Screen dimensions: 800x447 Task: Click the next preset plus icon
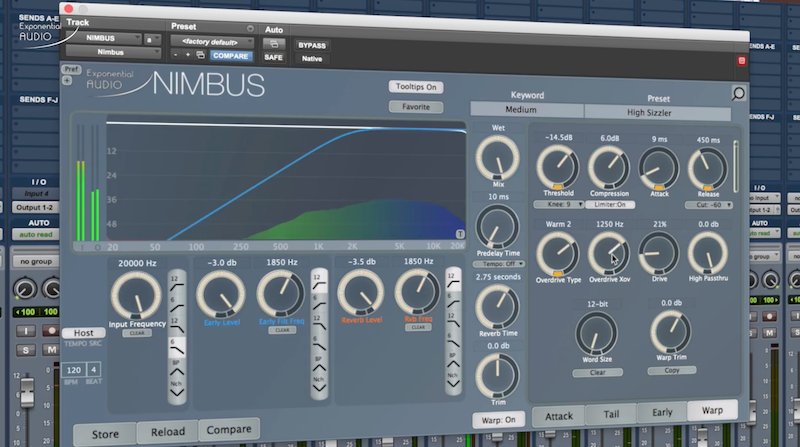(188, 56)
